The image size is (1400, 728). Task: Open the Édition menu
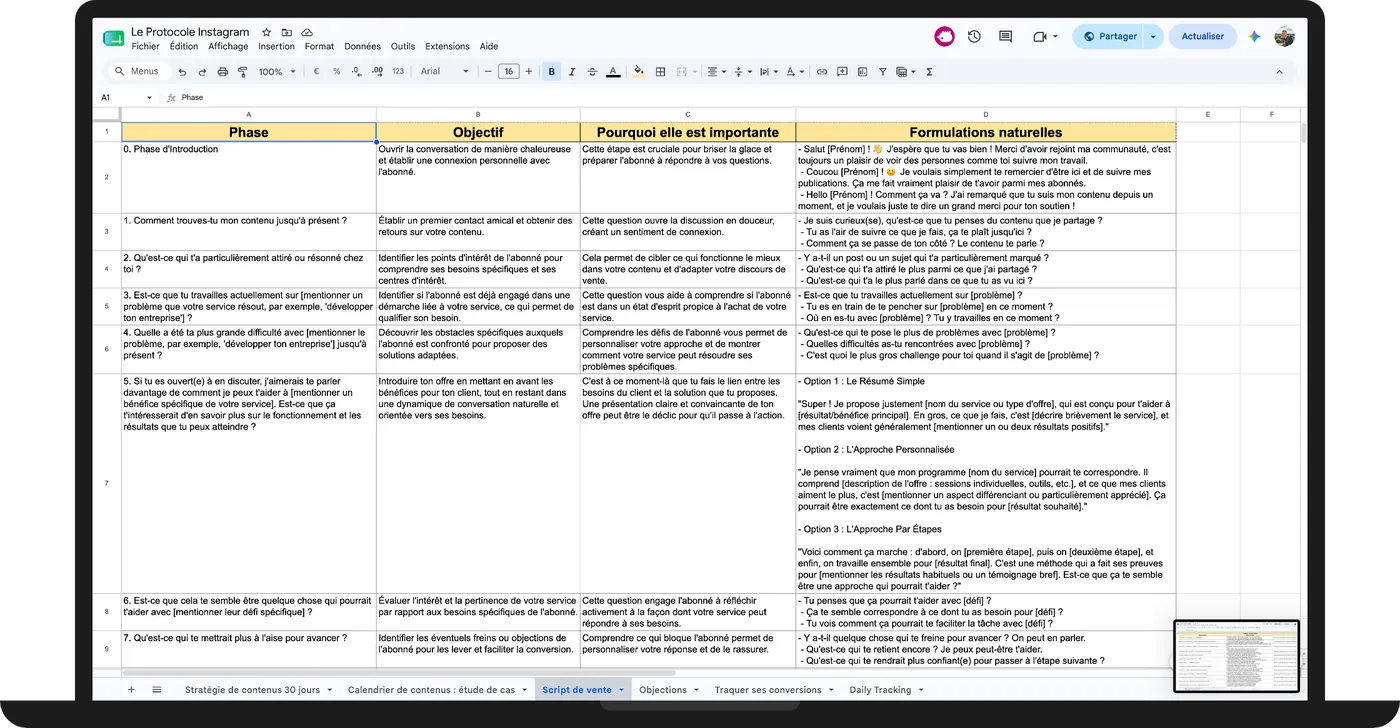coord(184,46)
